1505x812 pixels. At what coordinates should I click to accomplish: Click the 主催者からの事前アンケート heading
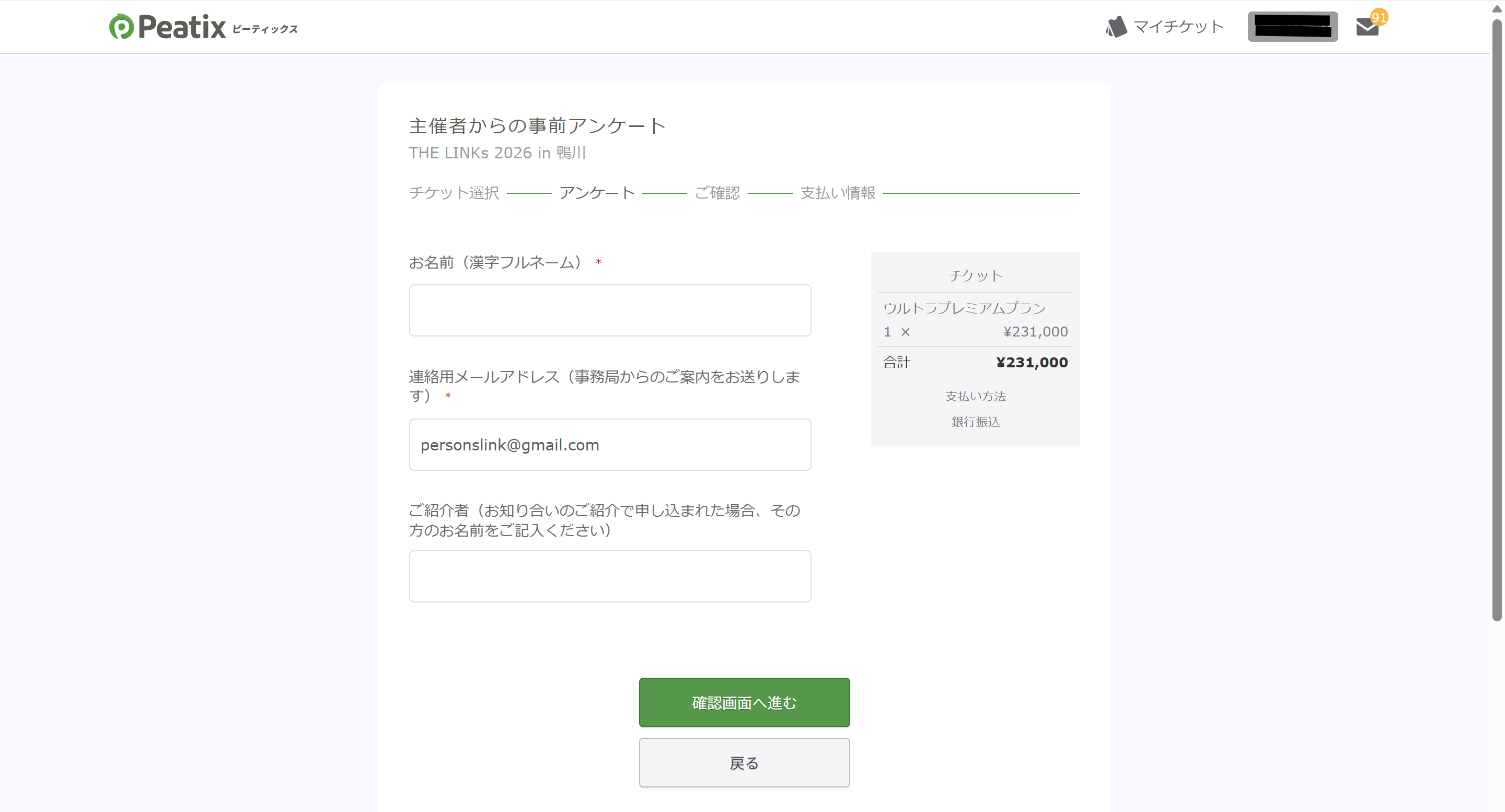click(x=538, y=125)
